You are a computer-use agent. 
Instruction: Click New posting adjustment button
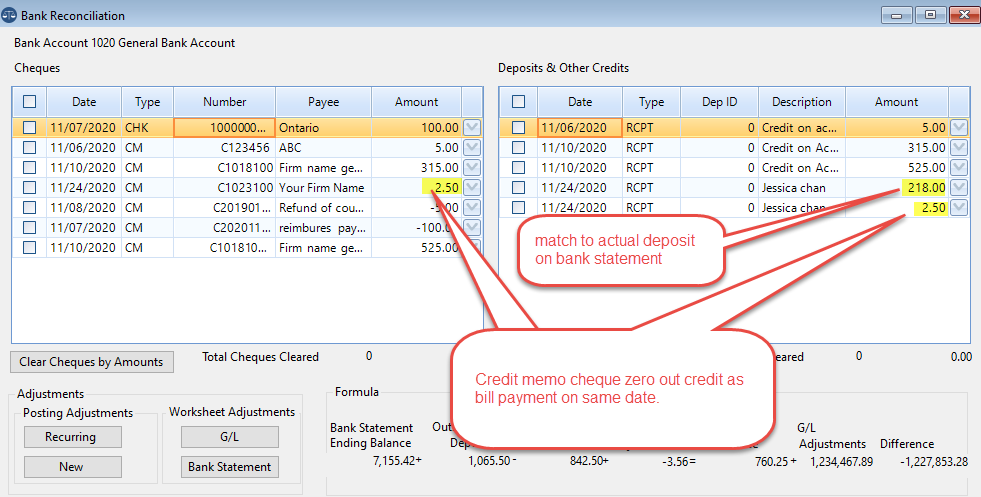coord(73,467)
